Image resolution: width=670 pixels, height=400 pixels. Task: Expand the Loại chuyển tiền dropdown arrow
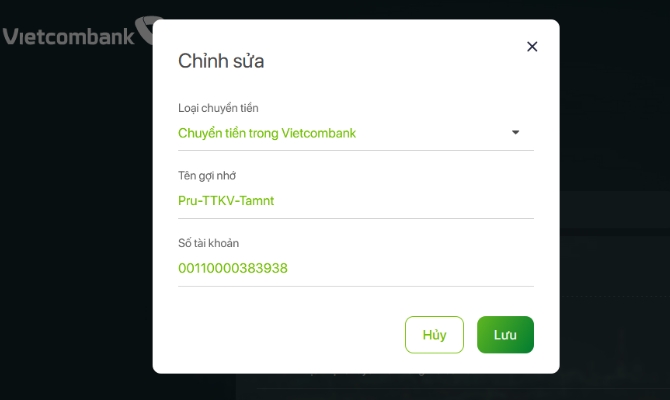point(516,132)
